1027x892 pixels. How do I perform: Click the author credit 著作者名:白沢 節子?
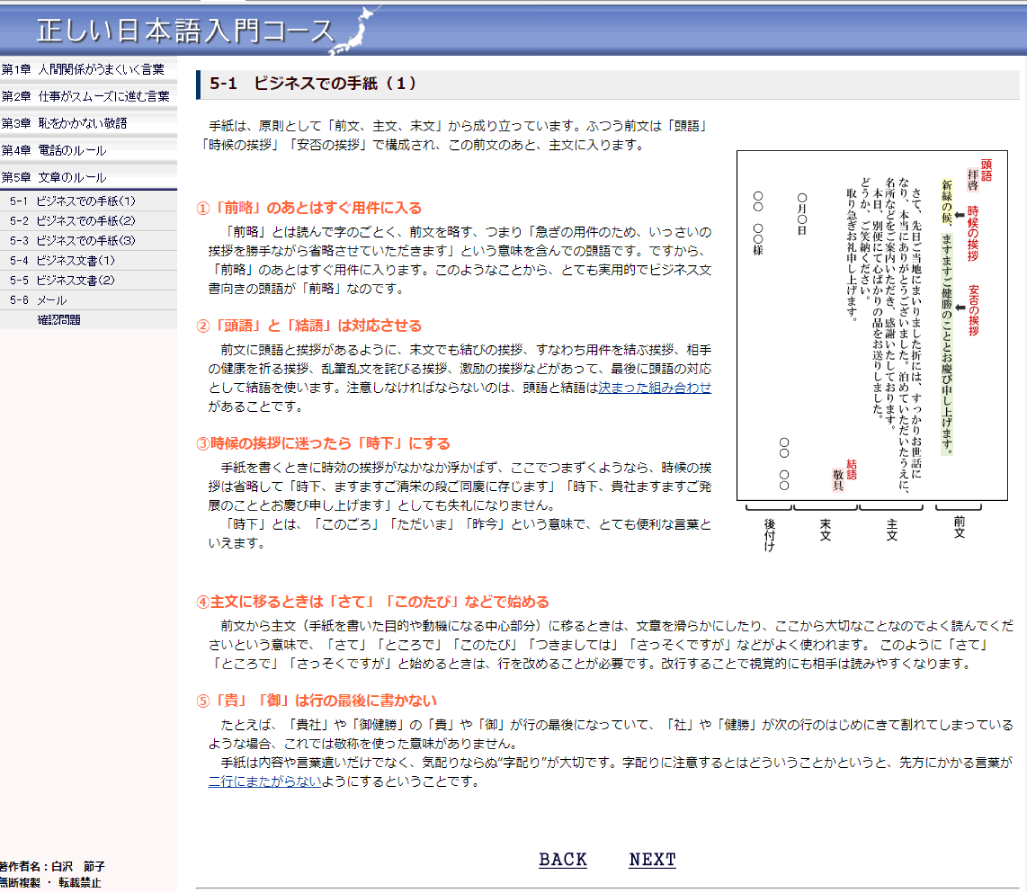[52, 866]
